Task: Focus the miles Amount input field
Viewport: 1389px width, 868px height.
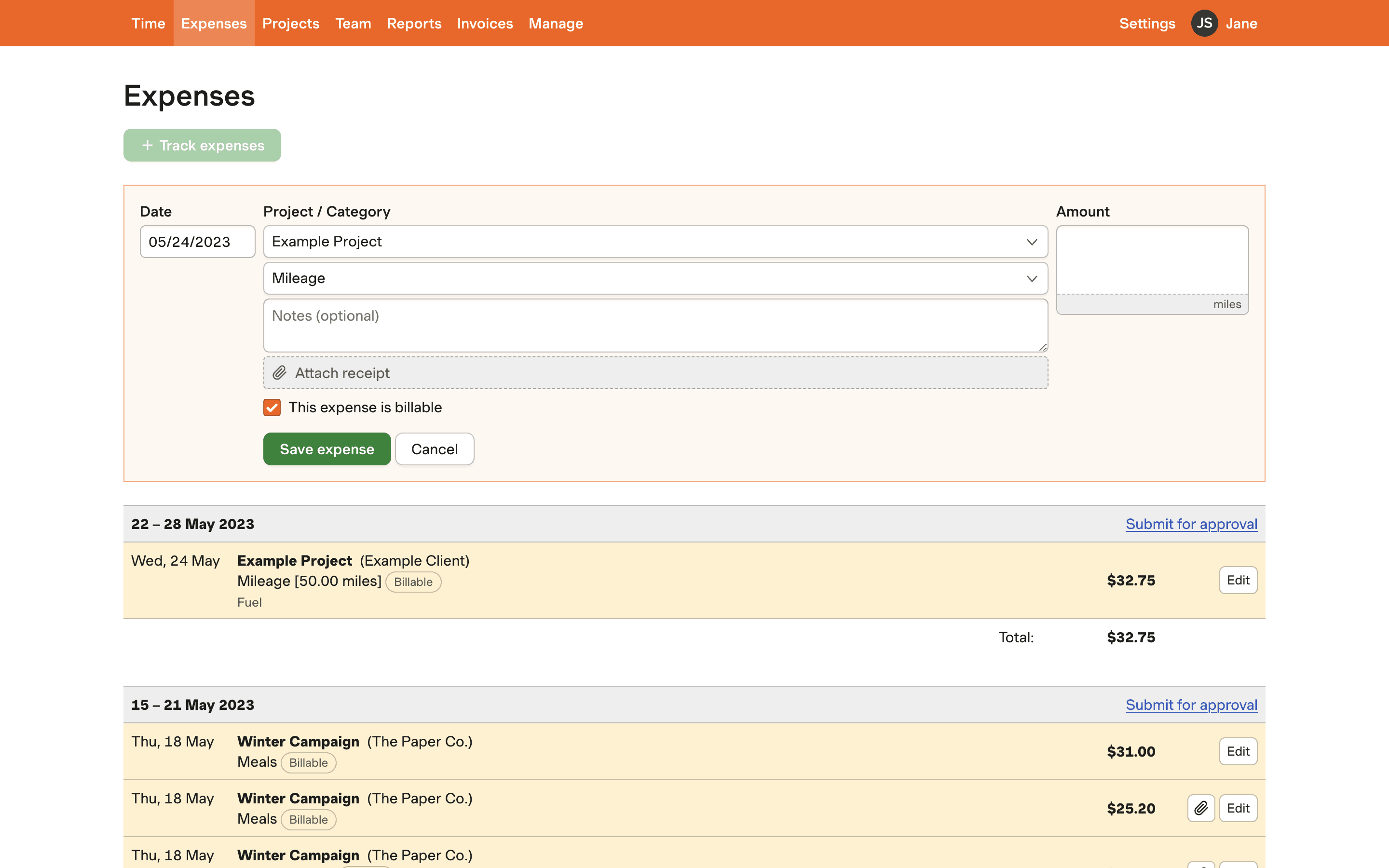Action: (1151, 260)
